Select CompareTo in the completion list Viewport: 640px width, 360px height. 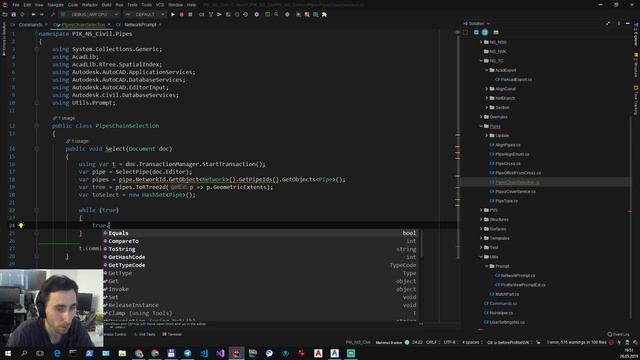(x=261, y=241)
